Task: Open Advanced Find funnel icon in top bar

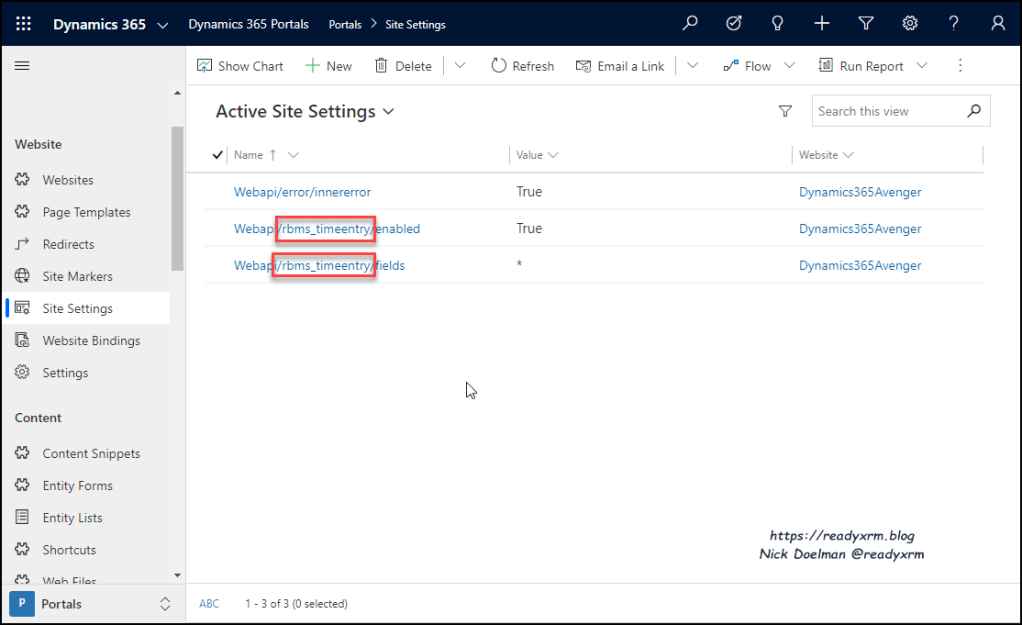Action: [x=866, y=24]
